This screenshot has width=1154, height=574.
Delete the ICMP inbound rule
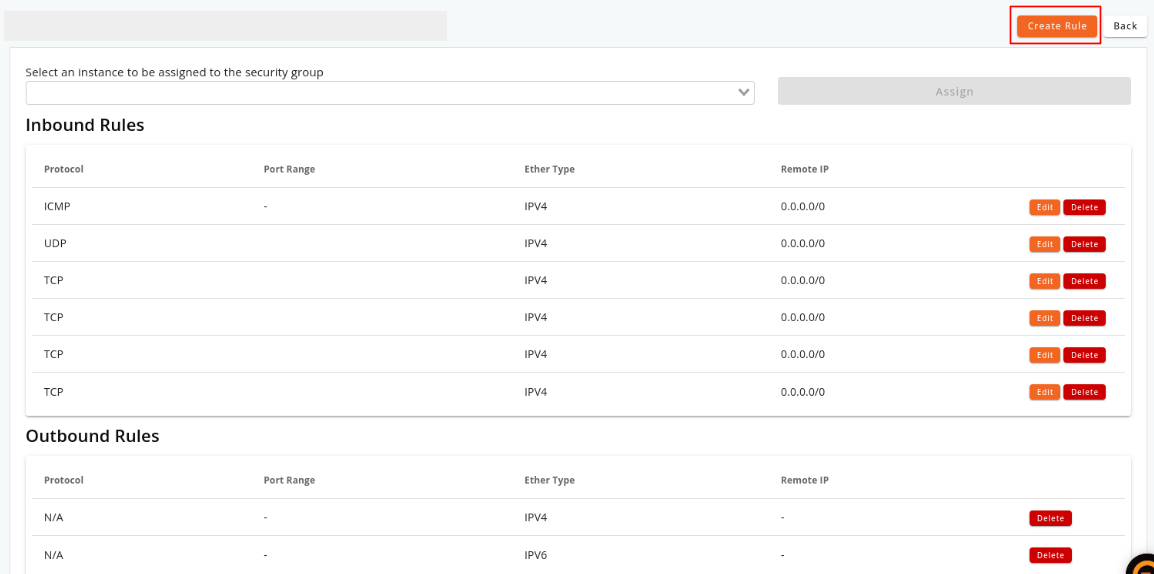click(1084, 208)
